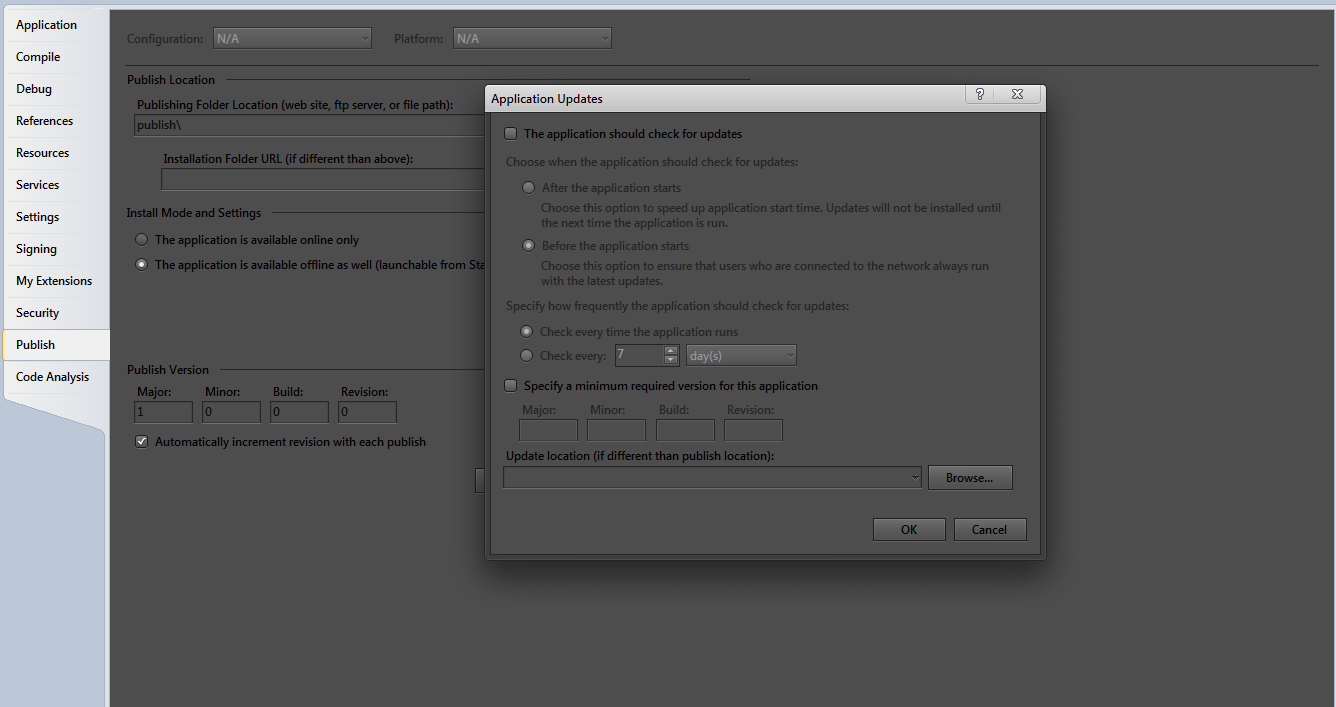This screenshot has width=1336, height=707.
Task: Click the Browse... button
Action: 970,478
